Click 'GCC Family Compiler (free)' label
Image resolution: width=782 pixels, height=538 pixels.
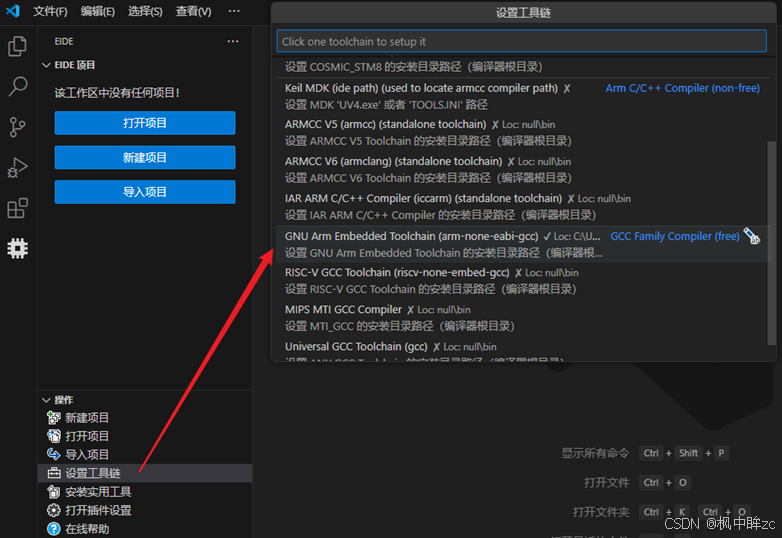pos(675,236)
